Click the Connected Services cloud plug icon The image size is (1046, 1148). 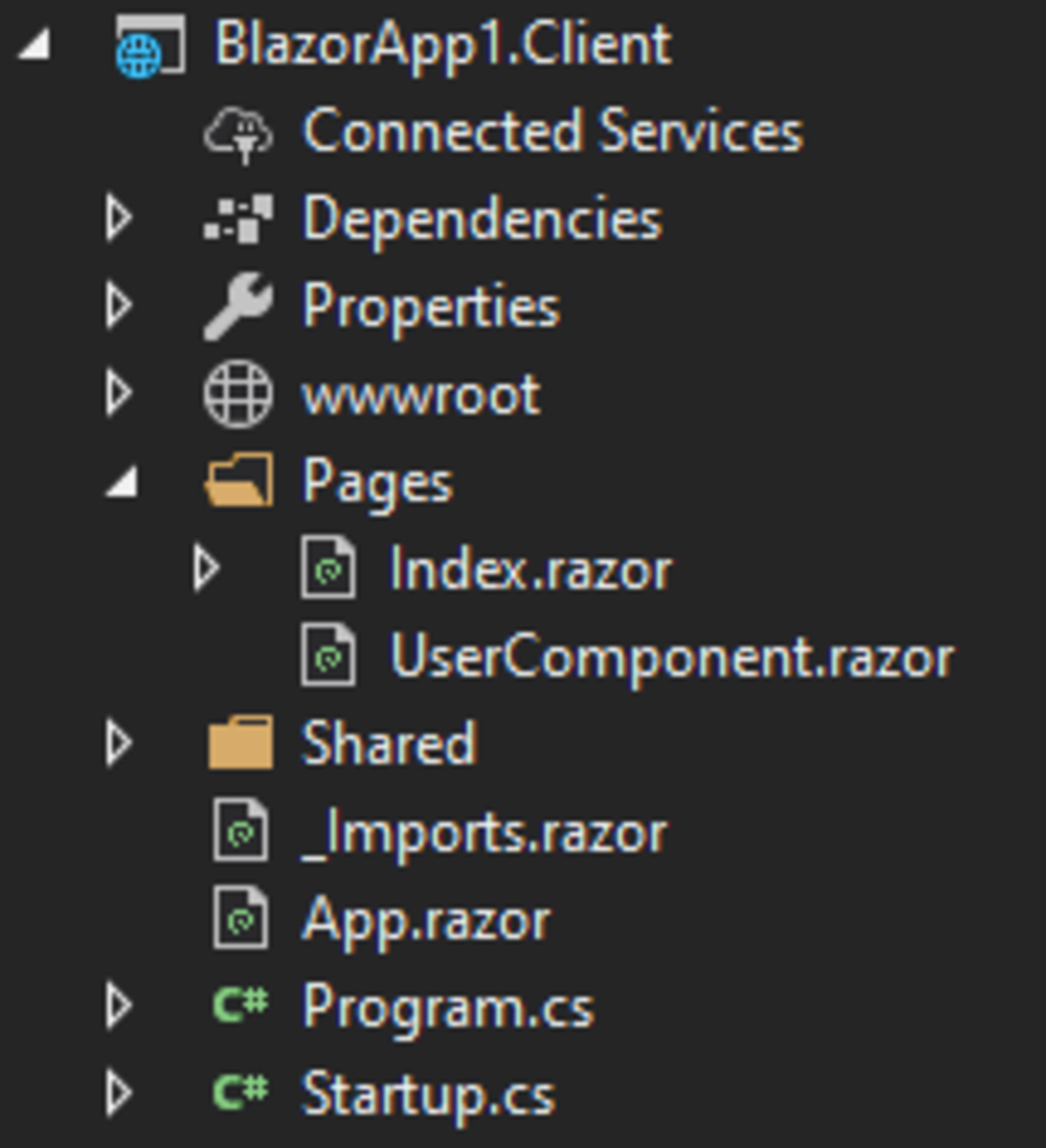238,133
